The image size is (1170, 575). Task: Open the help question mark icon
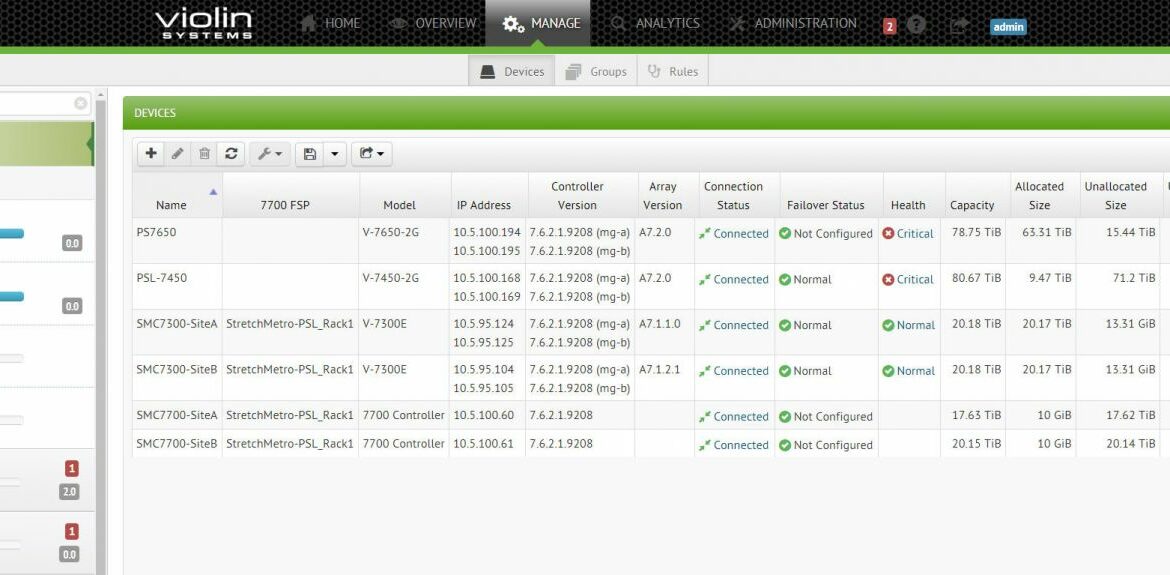pyautogui.click(x=916, y=25)
